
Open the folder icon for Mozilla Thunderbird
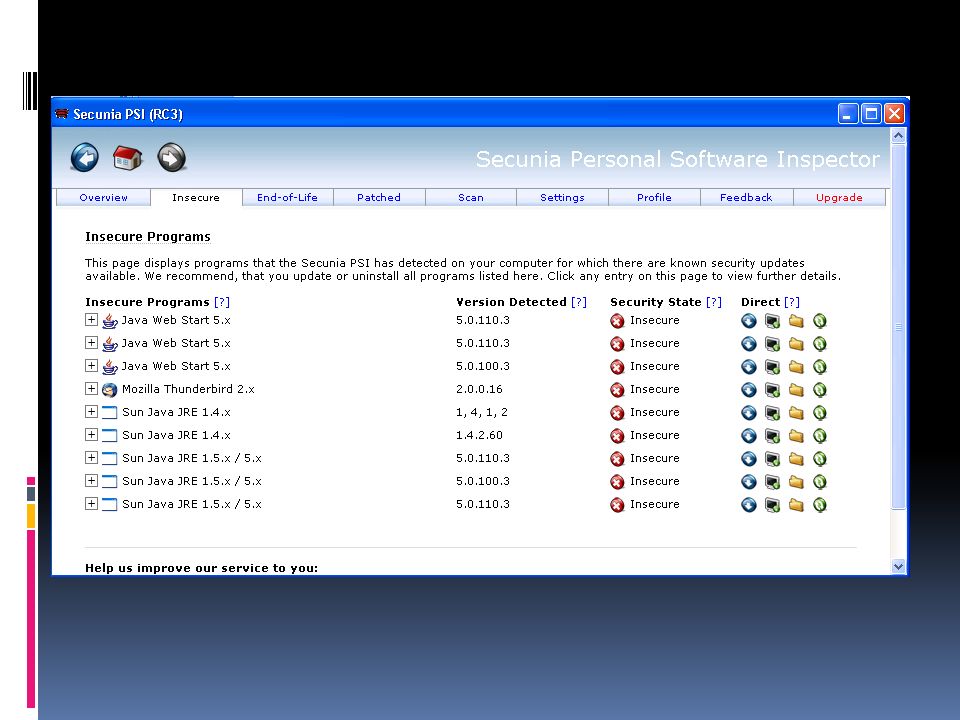pyautogui.click(x=796, y=389)
